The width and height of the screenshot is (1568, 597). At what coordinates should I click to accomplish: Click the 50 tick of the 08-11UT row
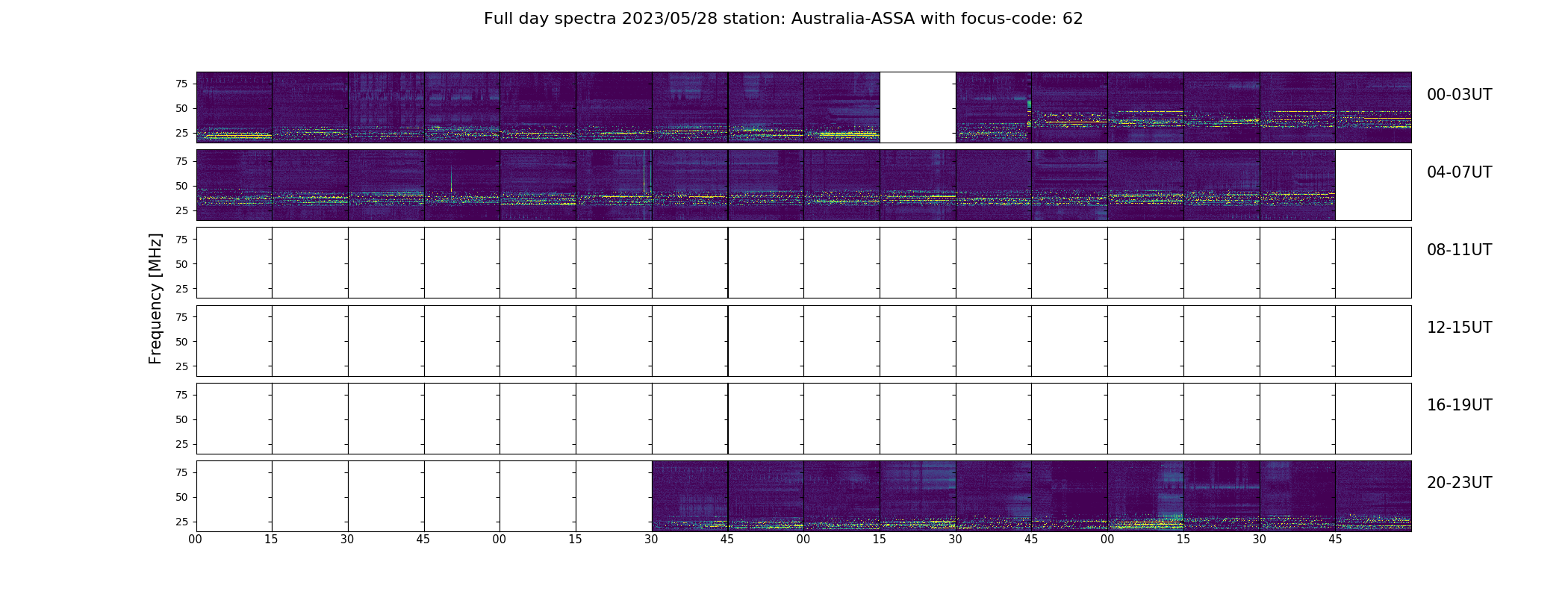click(181, 264)
